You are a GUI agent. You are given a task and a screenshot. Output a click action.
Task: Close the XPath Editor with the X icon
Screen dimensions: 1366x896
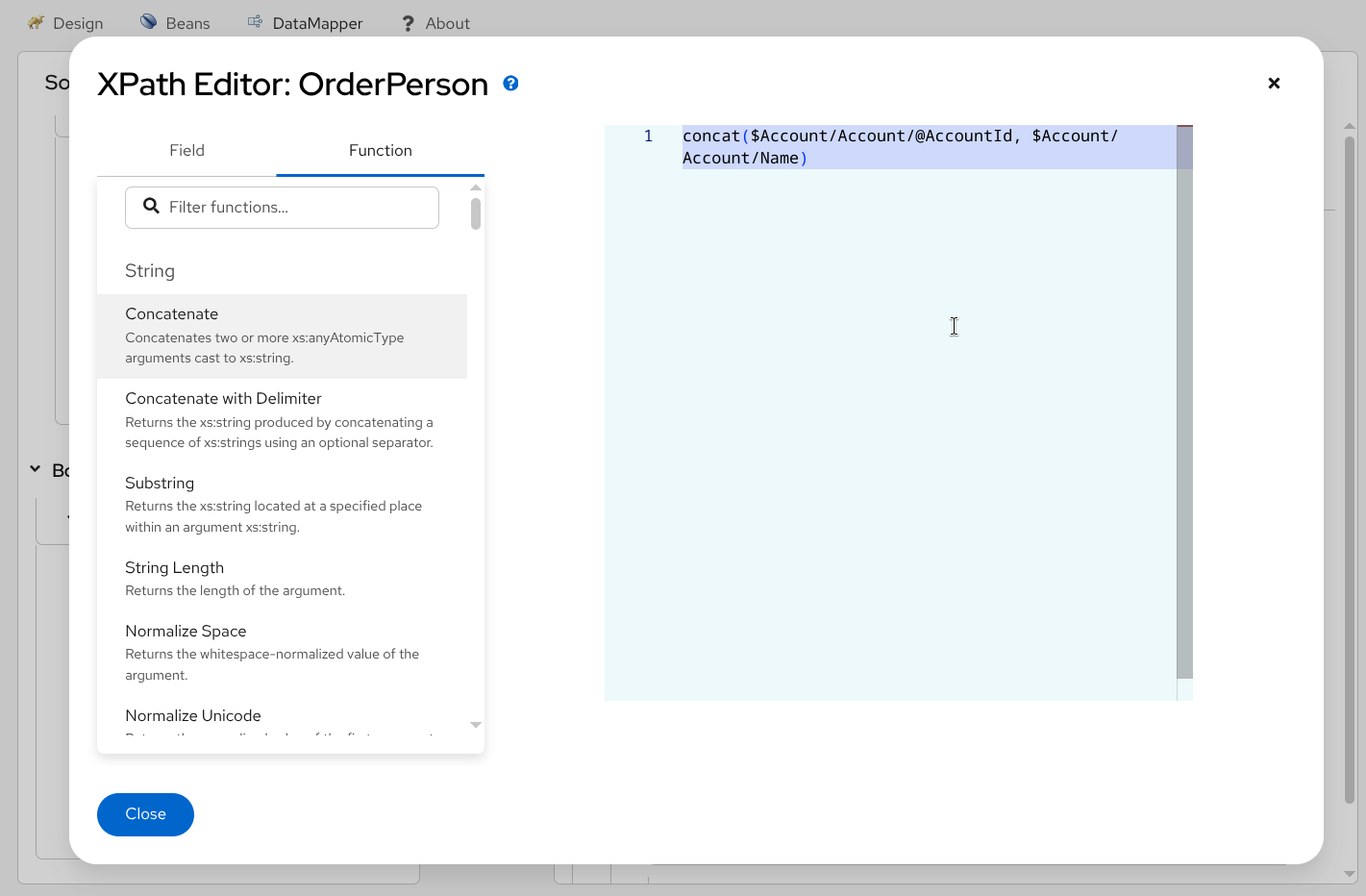coord(1274,84)
